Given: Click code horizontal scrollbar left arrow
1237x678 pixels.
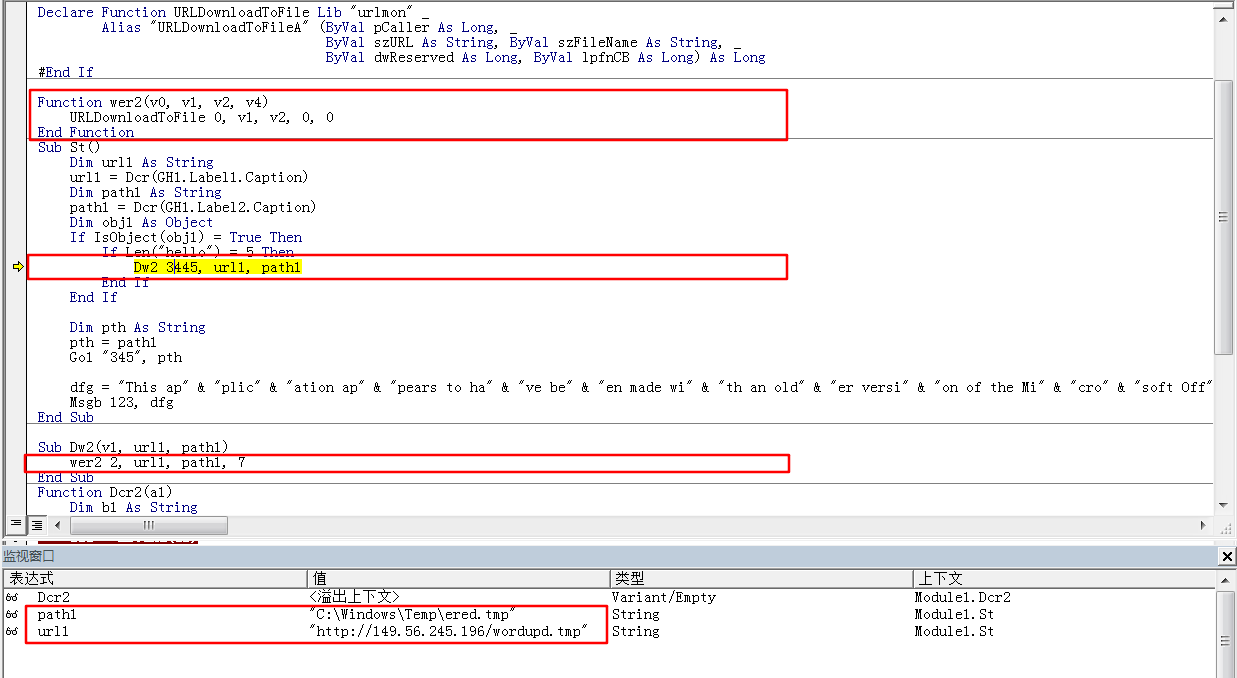Looking at the screenshot, I should (56, 525).
